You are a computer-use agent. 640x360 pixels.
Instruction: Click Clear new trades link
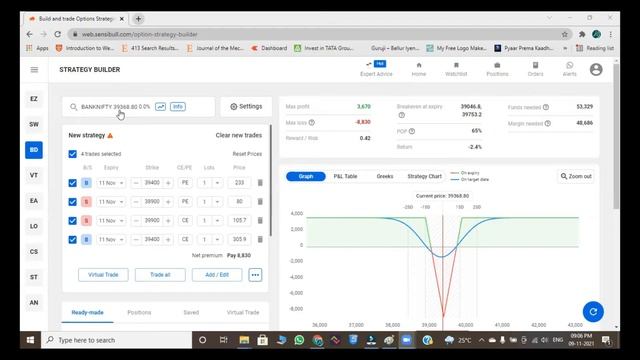[x=239, y=135]
